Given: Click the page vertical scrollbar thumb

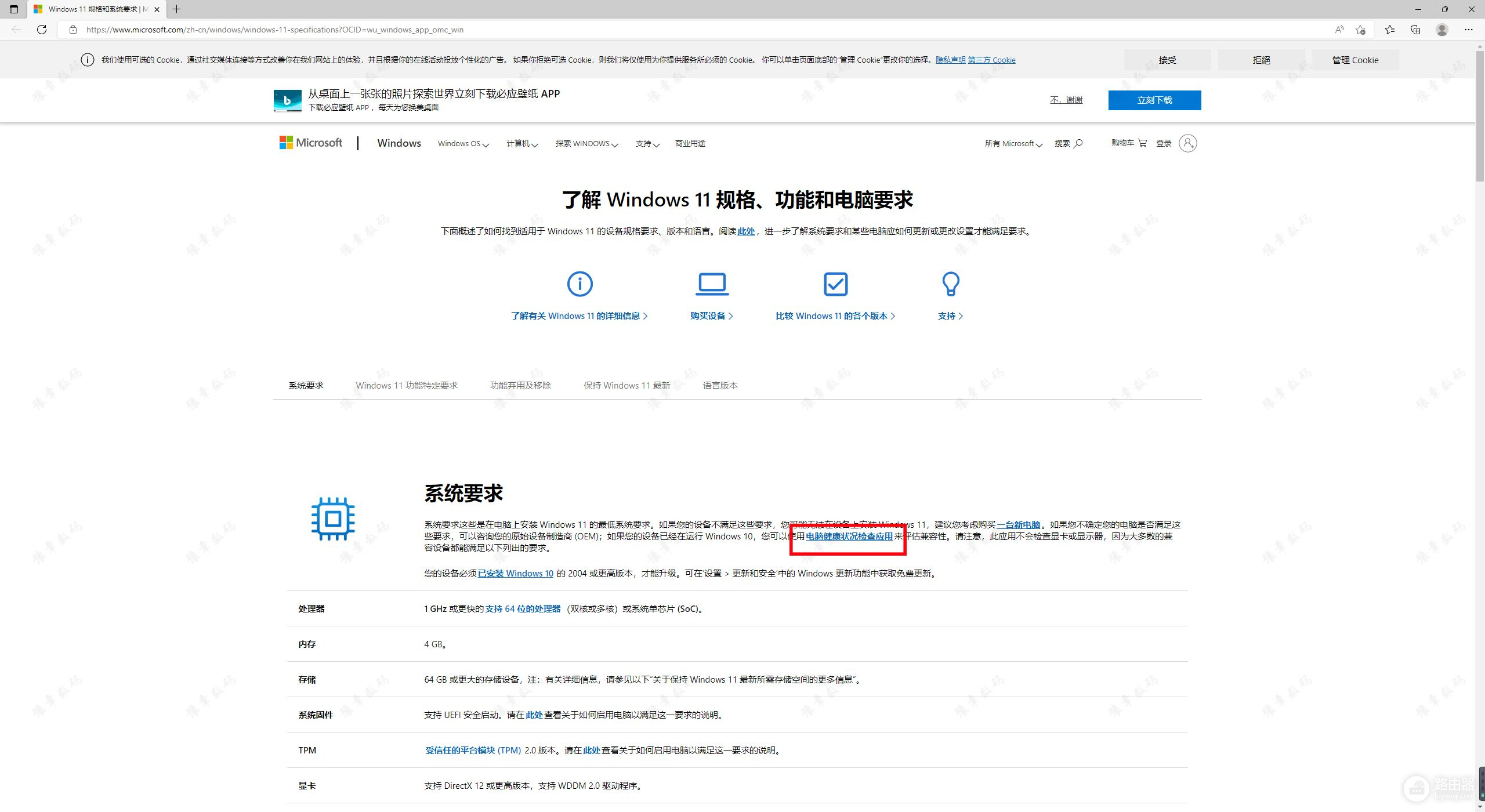Looking at the screenshot, I should 1480,116.
